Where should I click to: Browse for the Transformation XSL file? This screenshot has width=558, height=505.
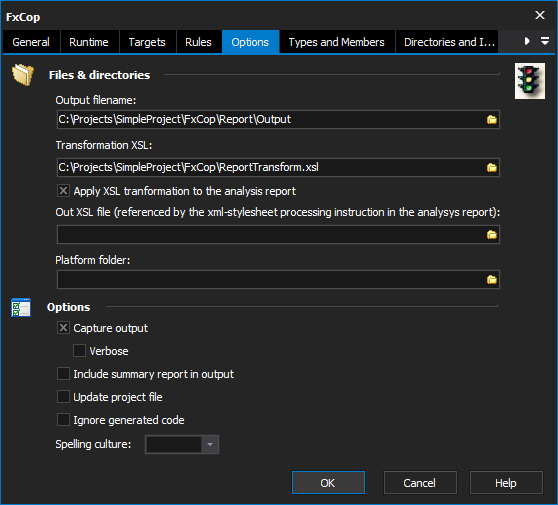[491, 168]
